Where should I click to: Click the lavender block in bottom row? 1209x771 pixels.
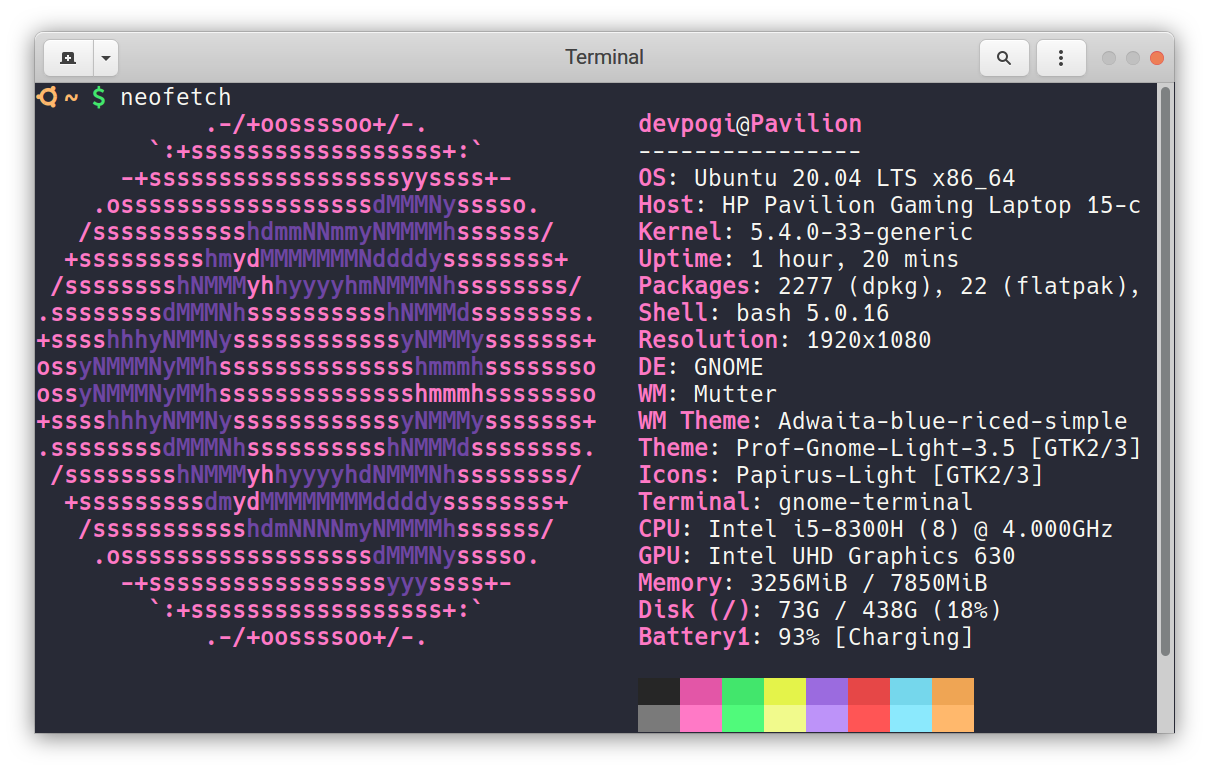click(827, 718)
